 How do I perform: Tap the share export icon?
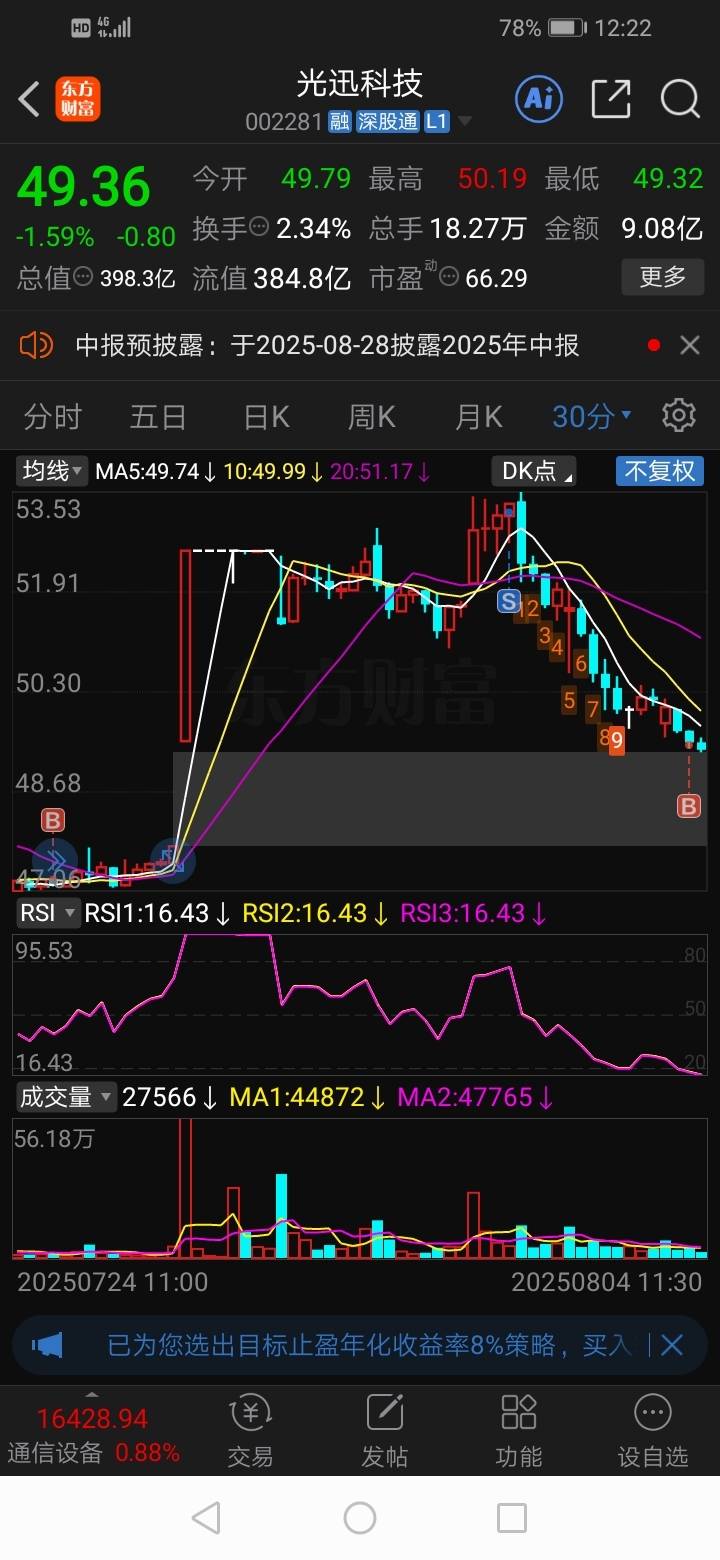tap(611, 98)
